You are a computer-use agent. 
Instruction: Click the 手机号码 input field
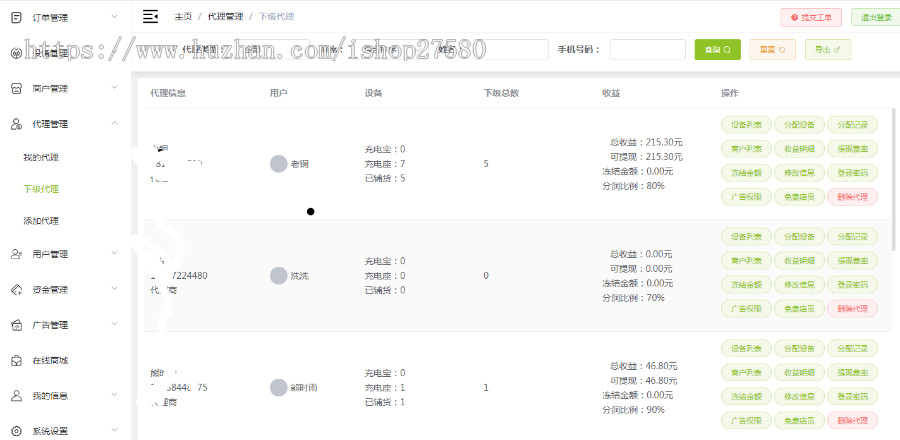(x=647, y=49)
